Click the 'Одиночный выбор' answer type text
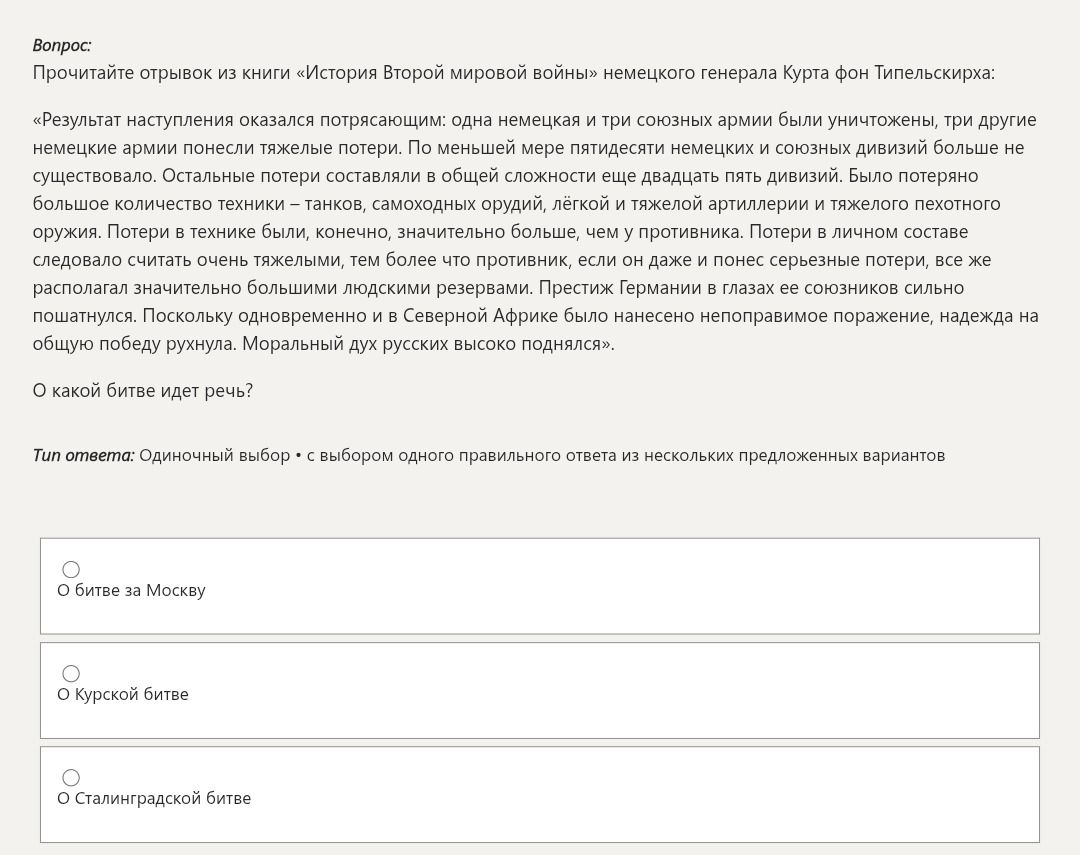 pos(215,455)
